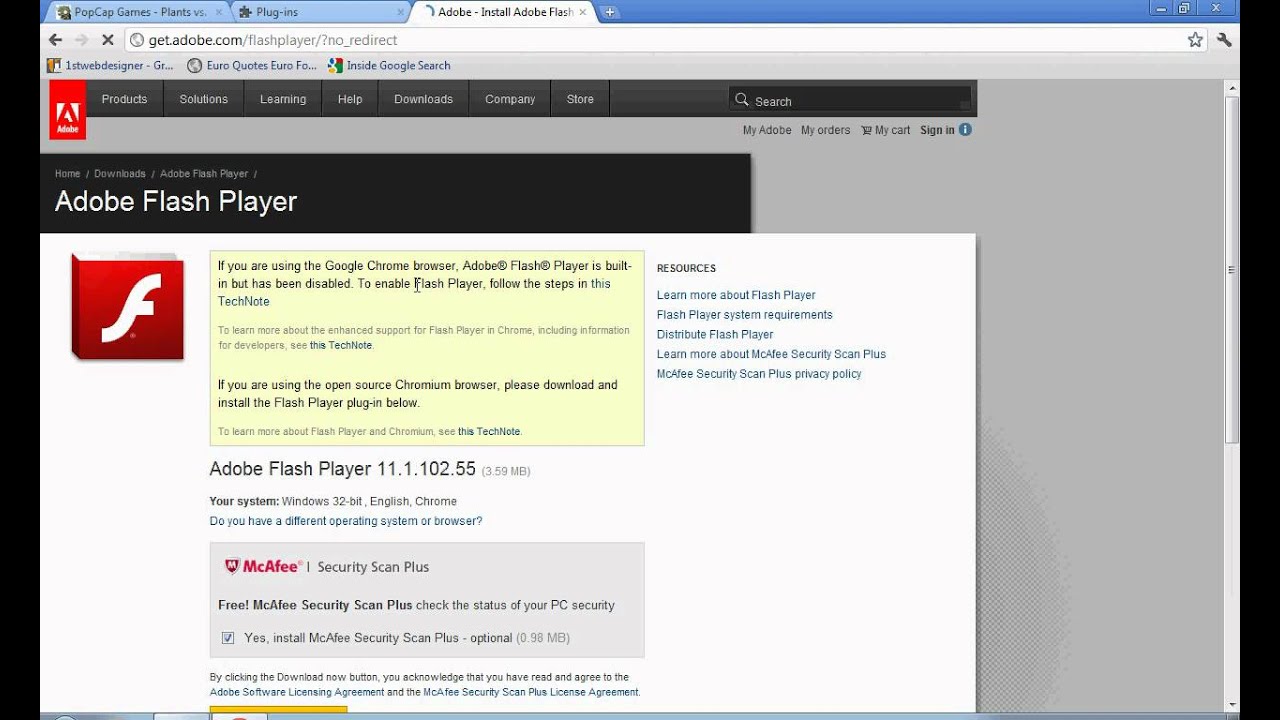Click the McAfee shield logo

point(233,566)
